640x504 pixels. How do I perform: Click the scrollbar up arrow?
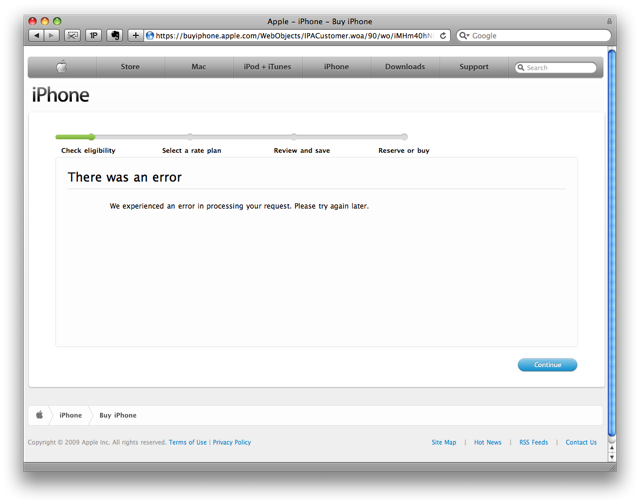[611, 448]
